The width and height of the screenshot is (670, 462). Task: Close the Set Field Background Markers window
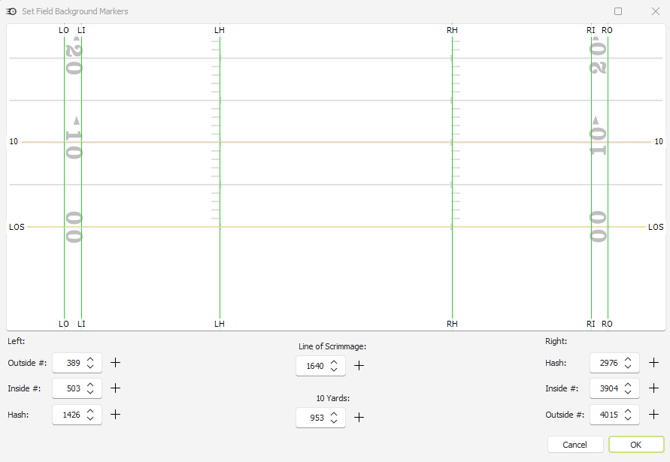pos(655,11)
